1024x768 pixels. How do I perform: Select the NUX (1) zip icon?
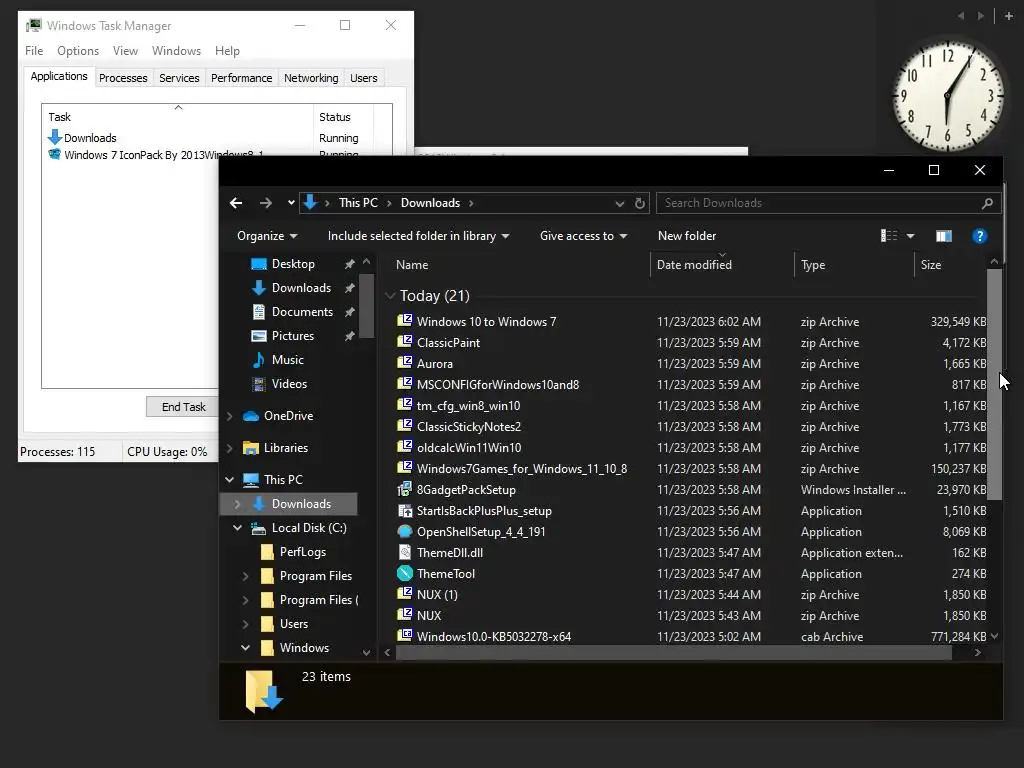click(405, 594)
